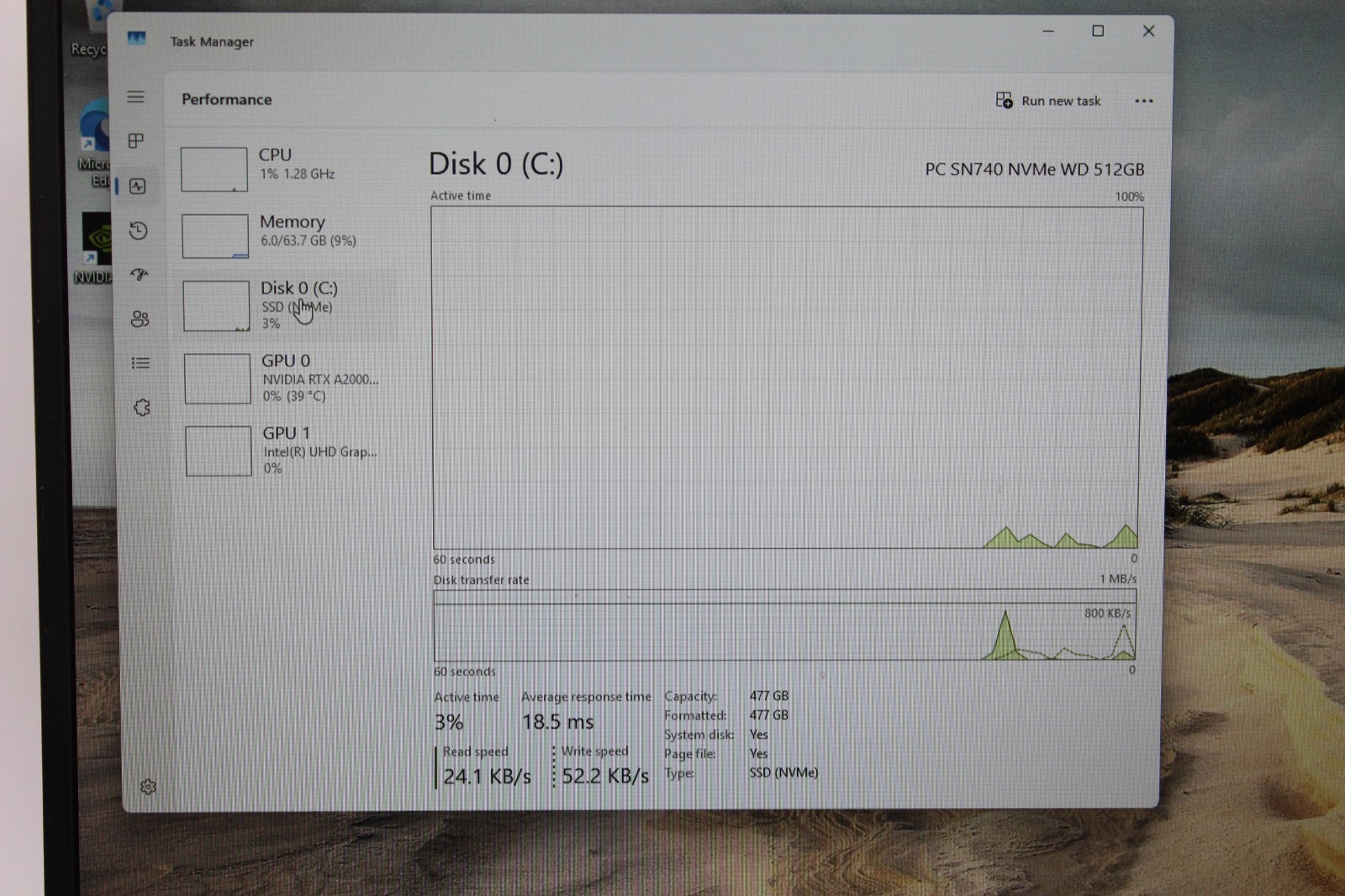Open the three-dot more options menu
This screenshot has width=1345, height=896.
pos(1143,101)
